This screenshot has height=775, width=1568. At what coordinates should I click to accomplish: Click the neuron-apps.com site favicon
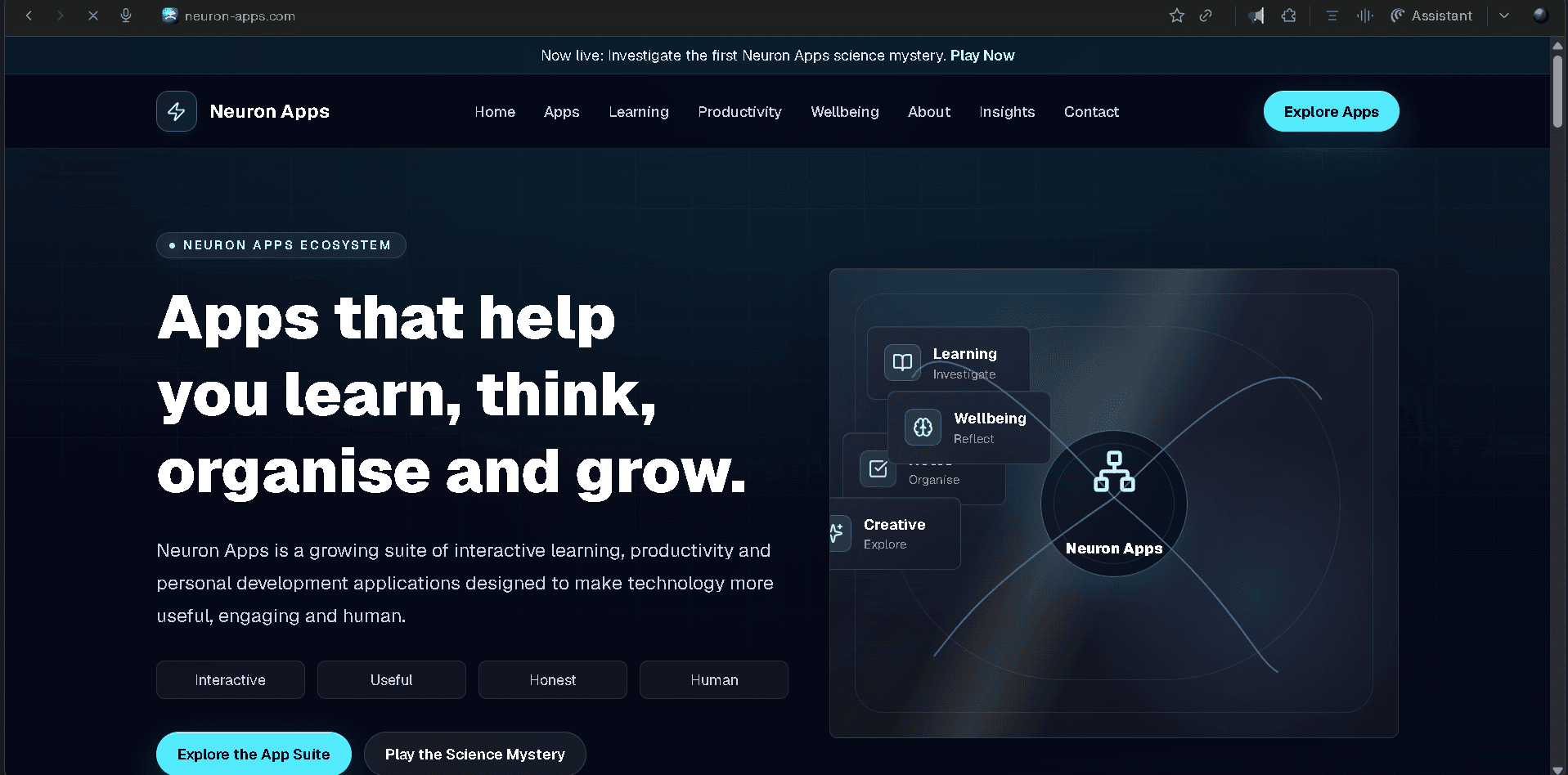coord(169,16)
